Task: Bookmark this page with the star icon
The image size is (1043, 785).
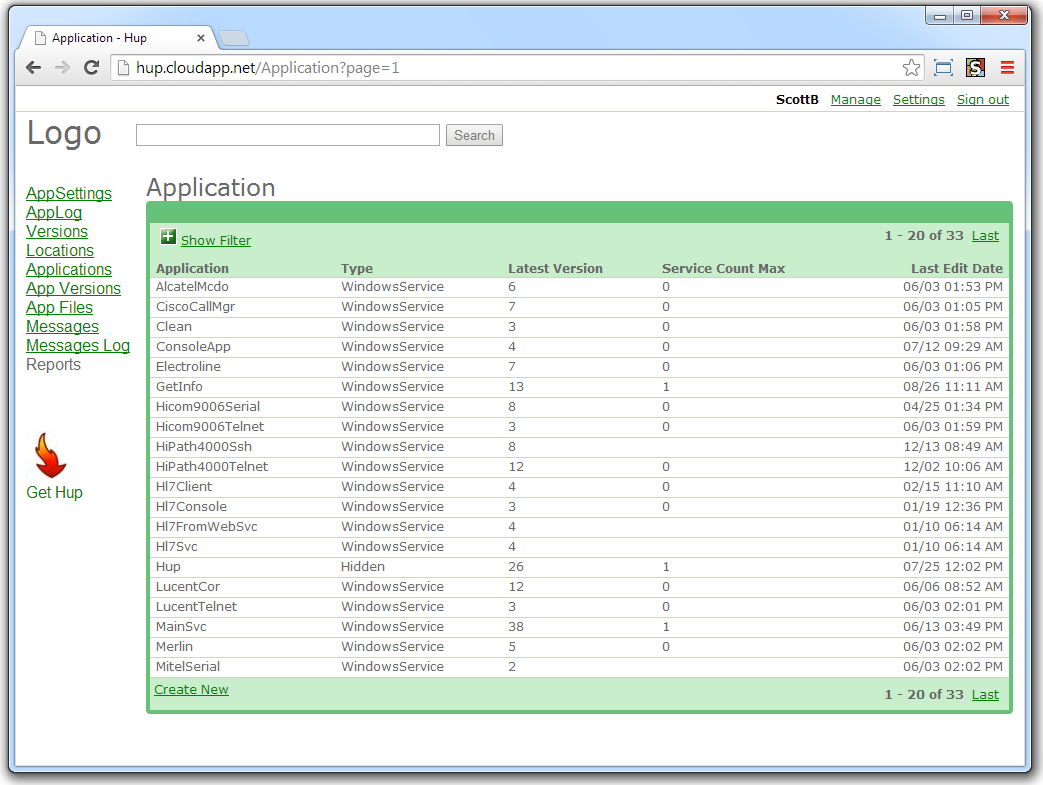Action: pos(911,68)
